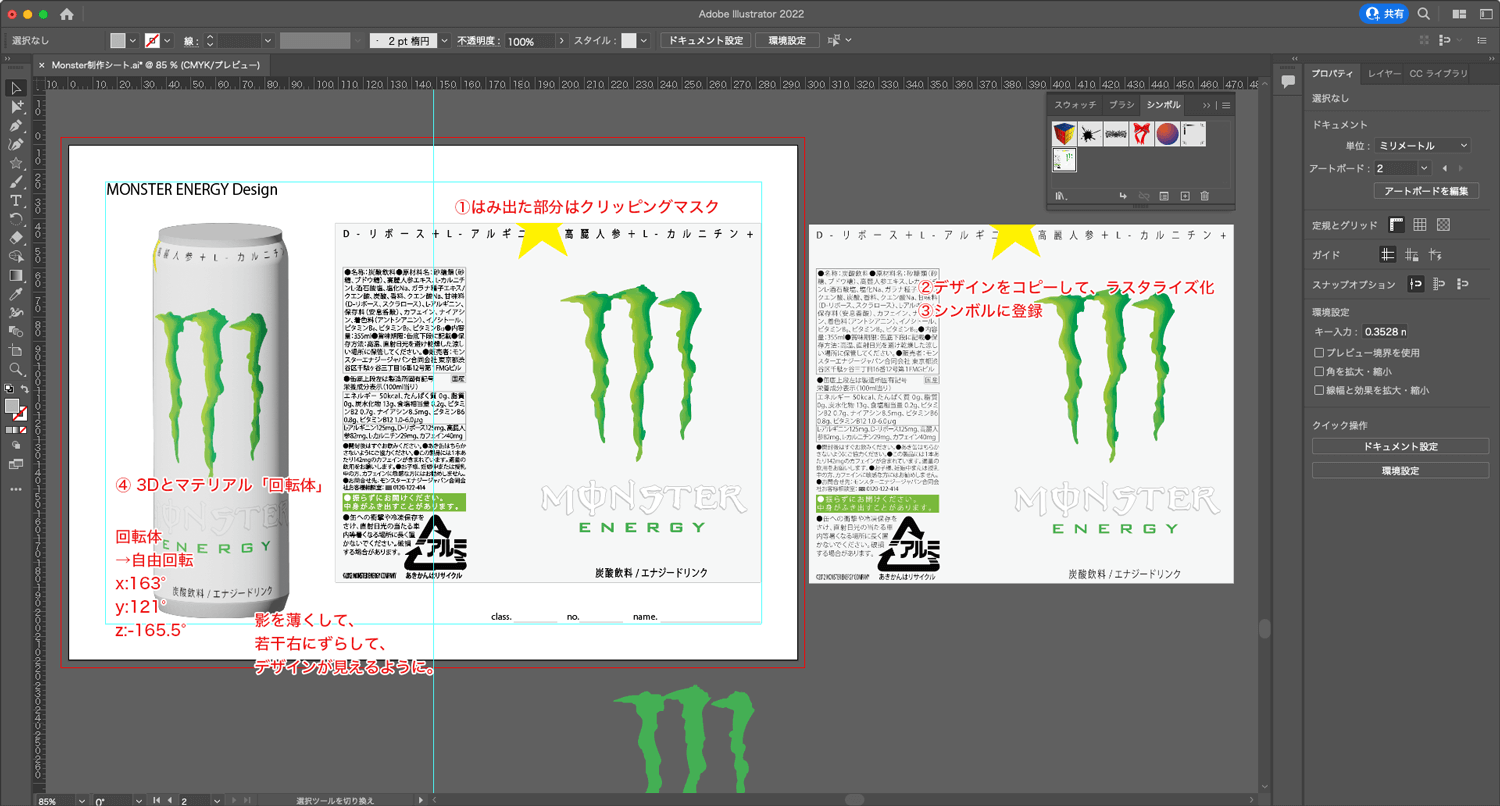
Task: Click ドキュメント設定 in control bar
Action: pyautogui.click(x=705, y=41)
